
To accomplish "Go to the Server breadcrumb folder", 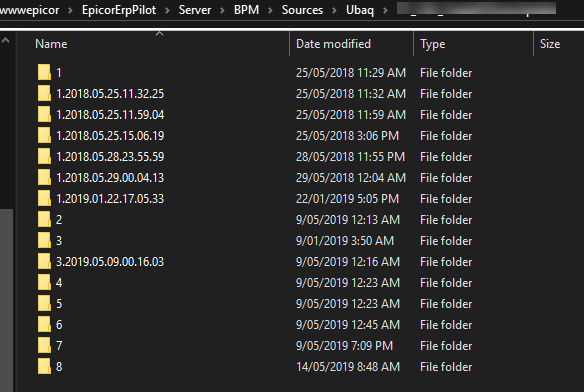I will point(195,10).
